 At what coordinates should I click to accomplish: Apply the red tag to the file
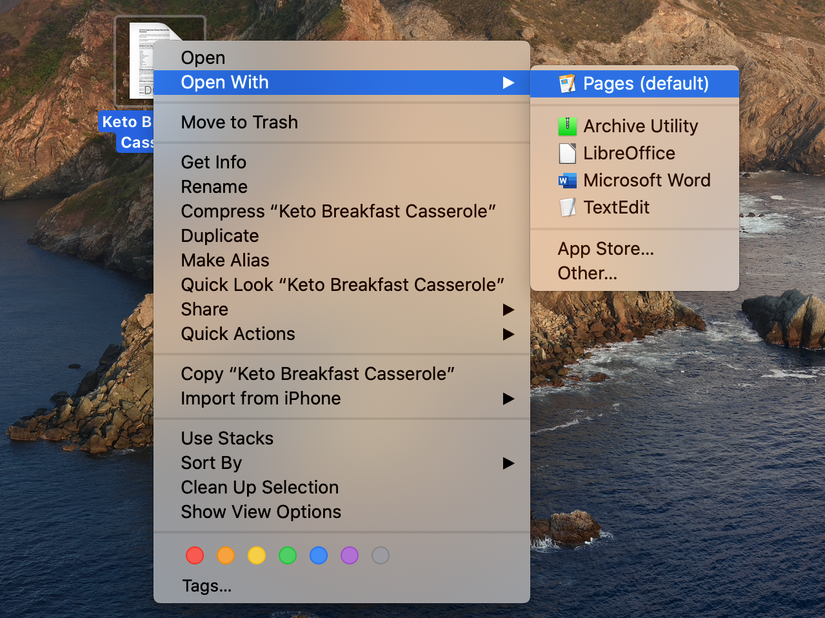195,555
